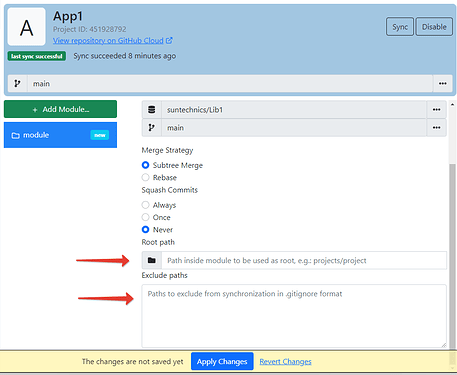This screenshot has width=457, height=375.
Task: Set Squash Commits to Never
Action: [145, 229]
